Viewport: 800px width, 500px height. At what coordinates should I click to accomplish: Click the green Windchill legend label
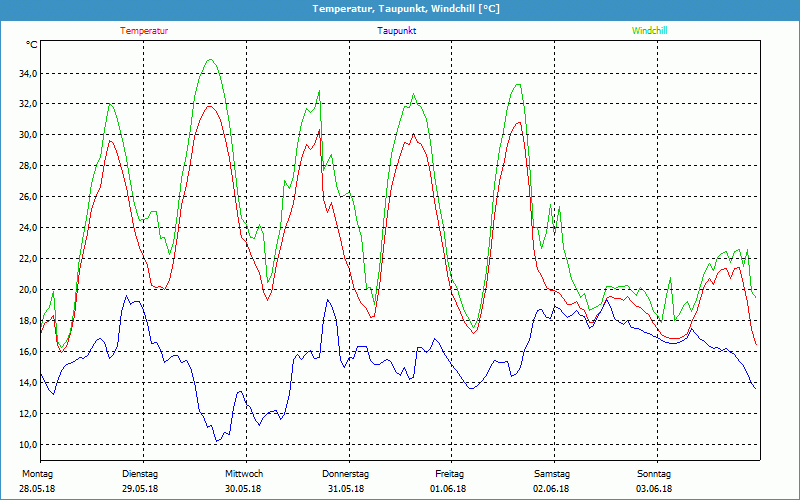pos(649,31)
